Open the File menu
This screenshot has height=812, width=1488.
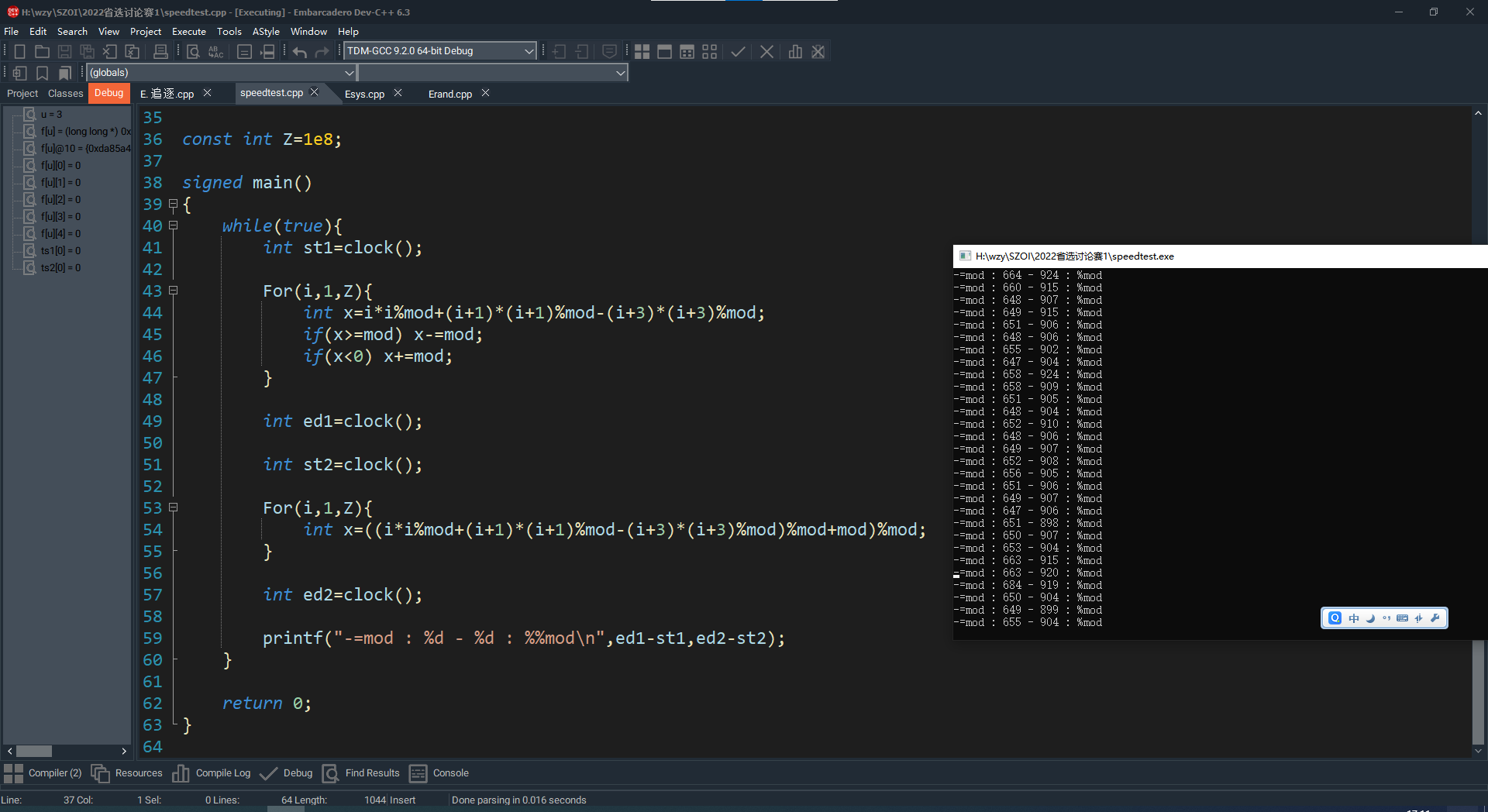[12, 32]
